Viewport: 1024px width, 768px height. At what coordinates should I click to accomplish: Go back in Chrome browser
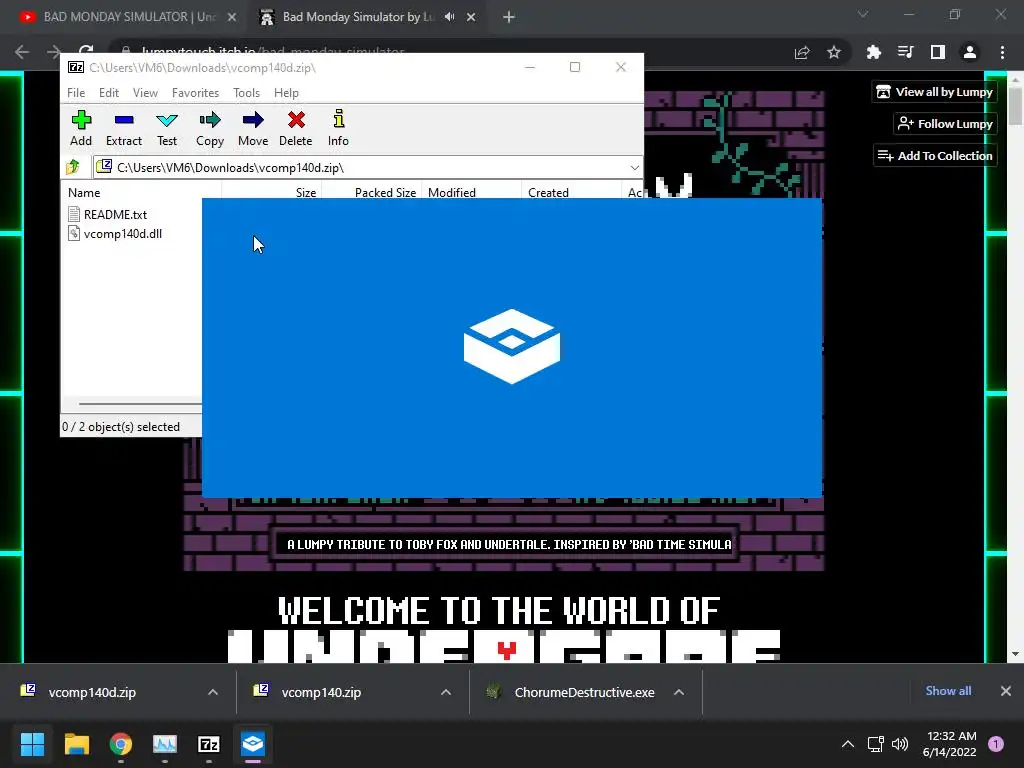click(x=22, y=52)
